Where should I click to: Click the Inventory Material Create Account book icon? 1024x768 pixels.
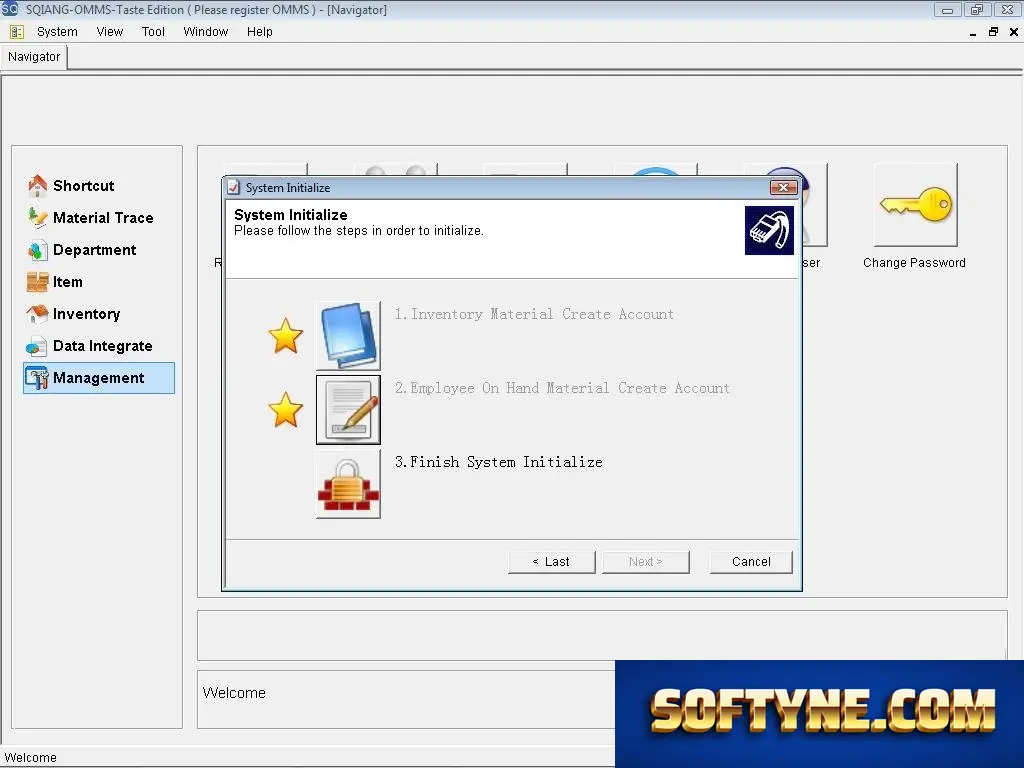[x=348, y=336]
